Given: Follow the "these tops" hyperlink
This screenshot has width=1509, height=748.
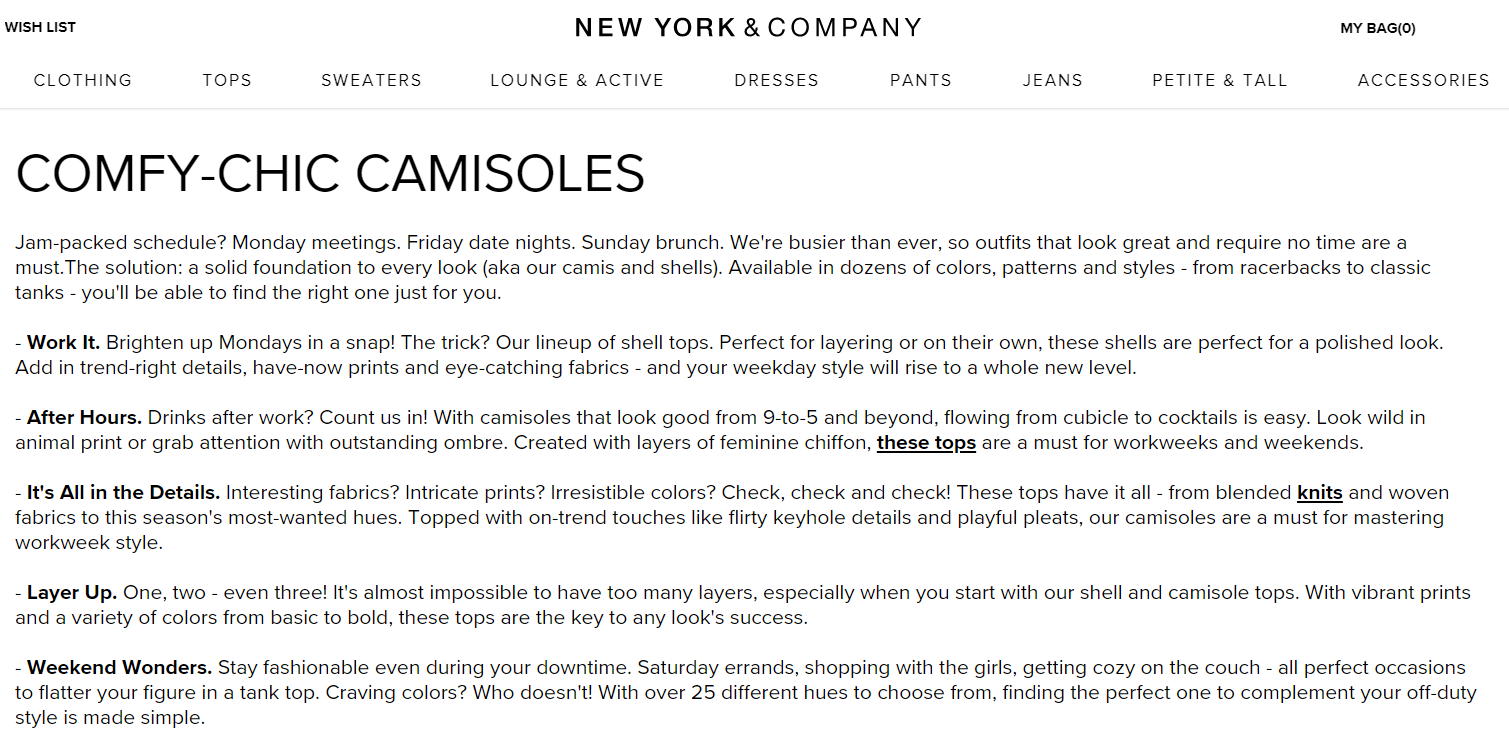Looking at the screenshot, I should 926,443.
